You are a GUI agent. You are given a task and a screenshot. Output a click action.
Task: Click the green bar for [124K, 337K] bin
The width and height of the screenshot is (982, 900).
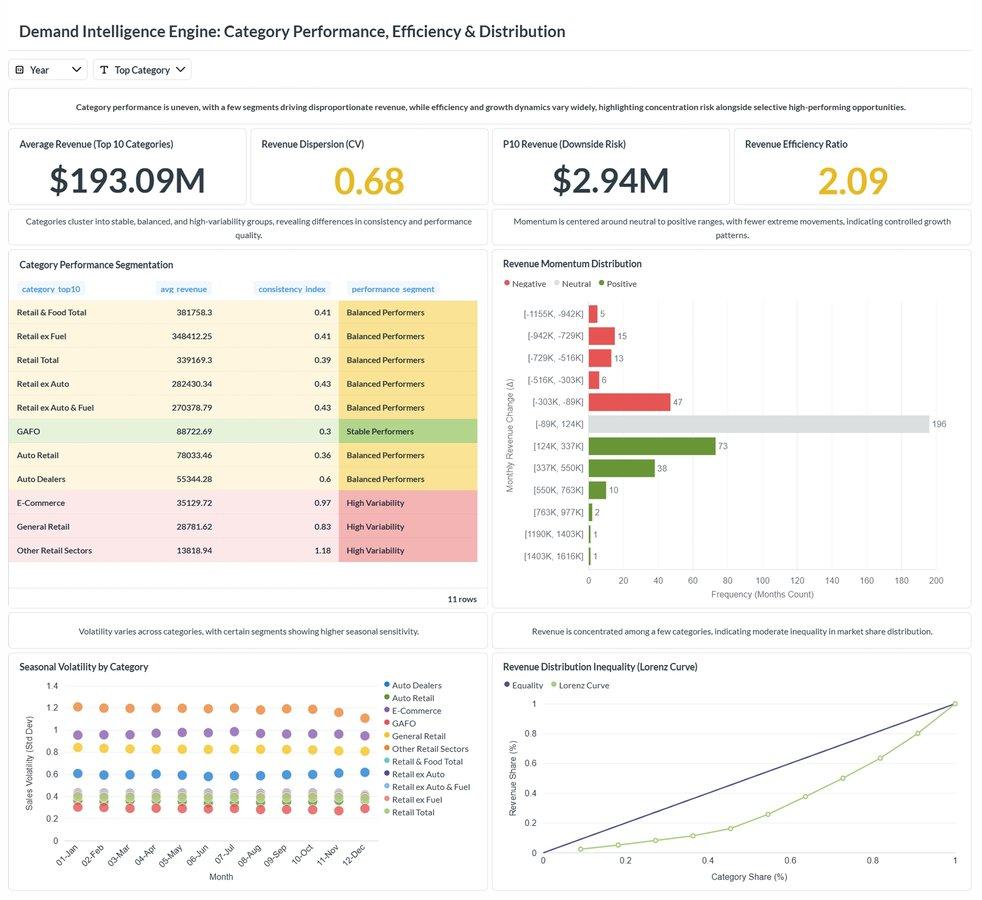coord(652,446)
